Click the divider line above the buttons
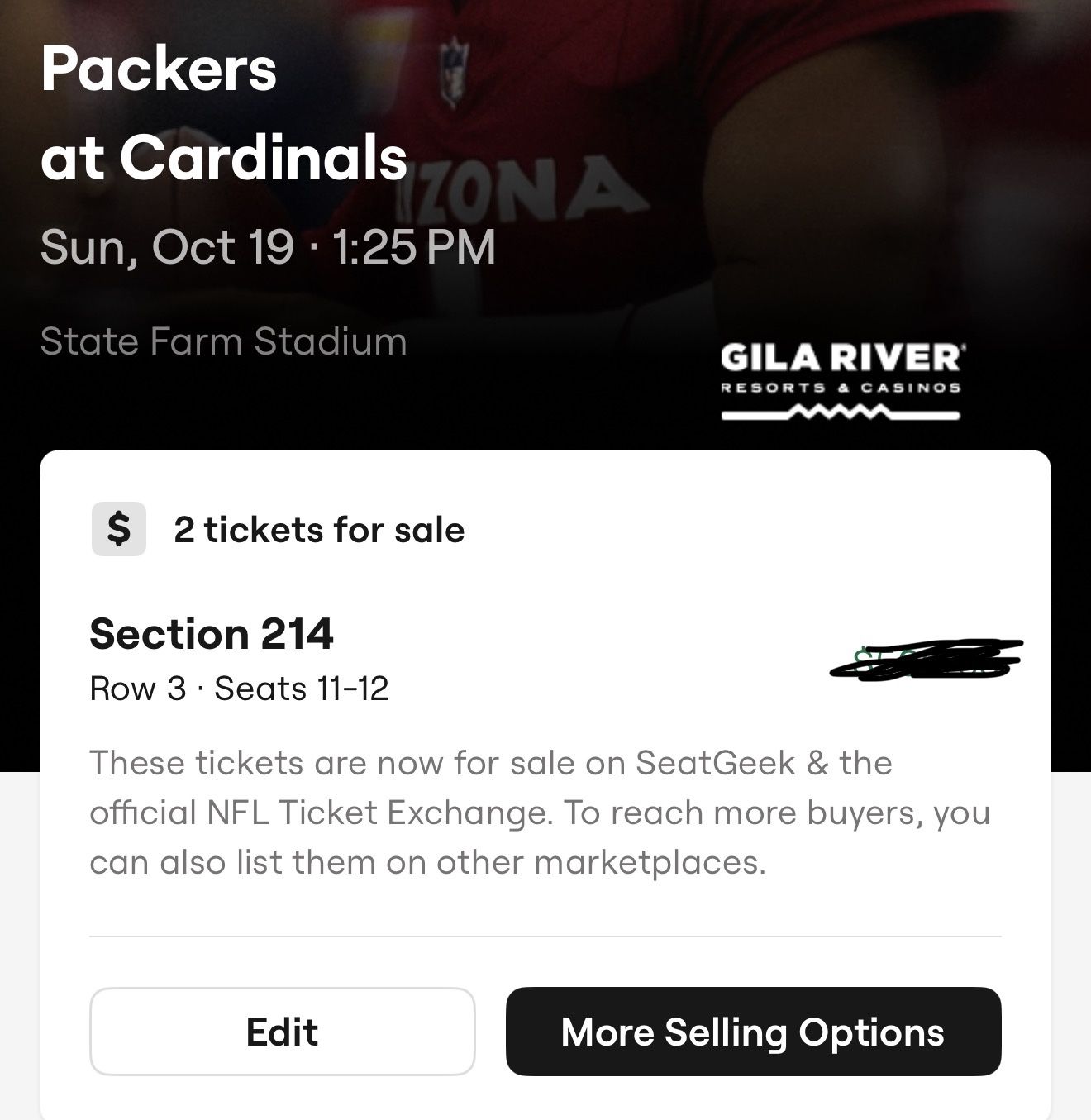 pos(545,934)
